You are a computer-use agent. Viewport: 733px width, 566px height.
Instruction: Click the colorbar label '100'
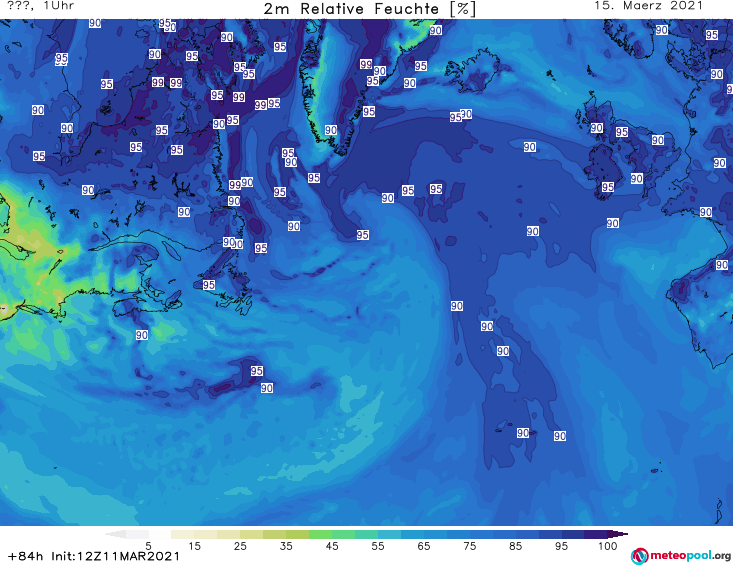point(608,546)
